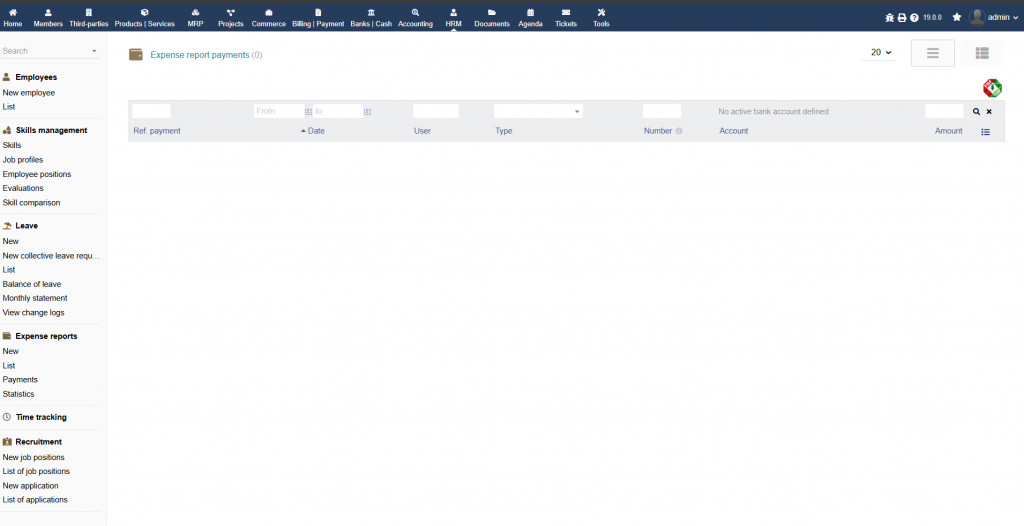Open List of applications link
The image size is (1024, 526).
(x=35, y=500)
